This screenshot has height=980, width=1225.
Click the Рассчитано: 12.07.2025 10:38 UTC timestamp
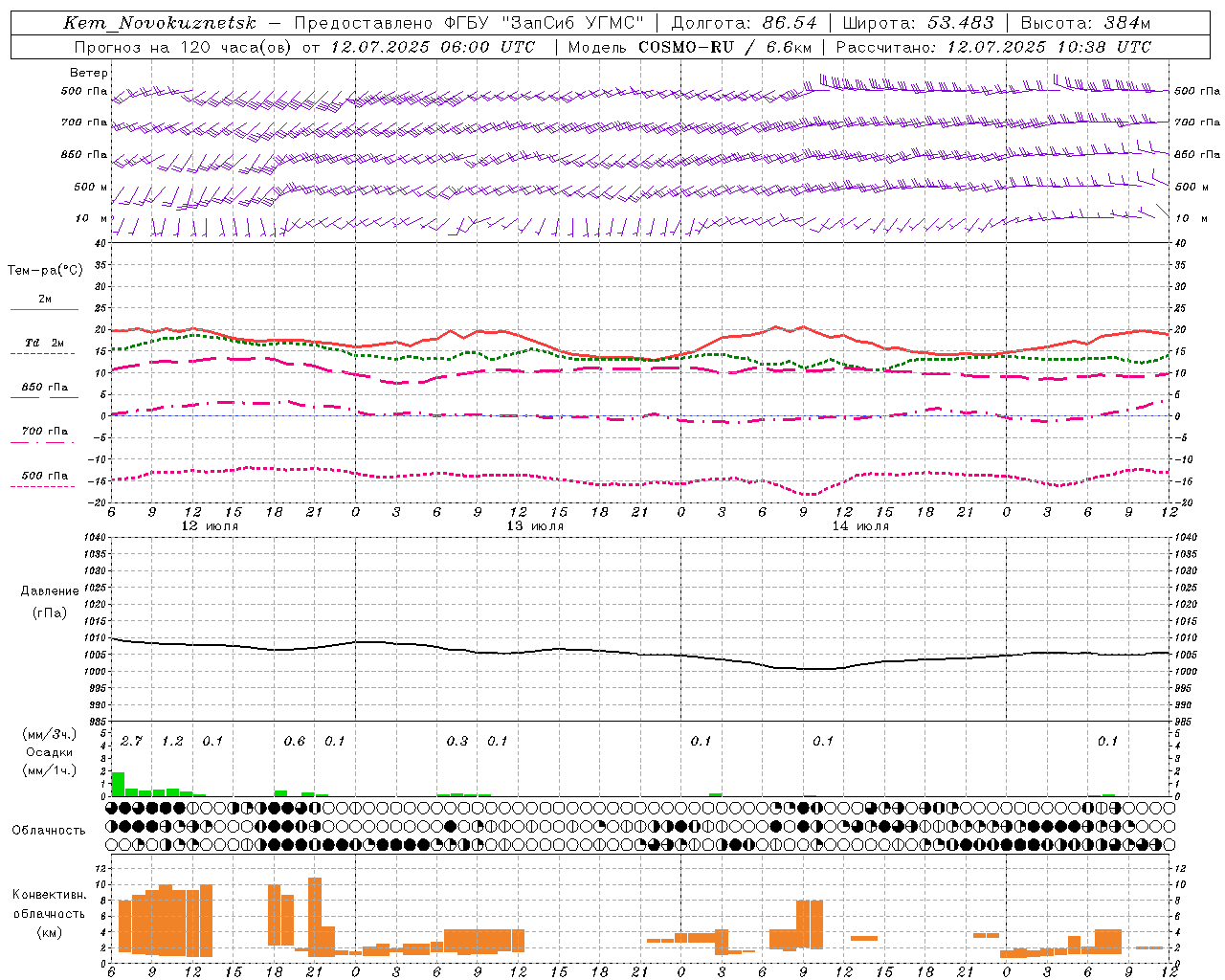[x=993, y=46]
